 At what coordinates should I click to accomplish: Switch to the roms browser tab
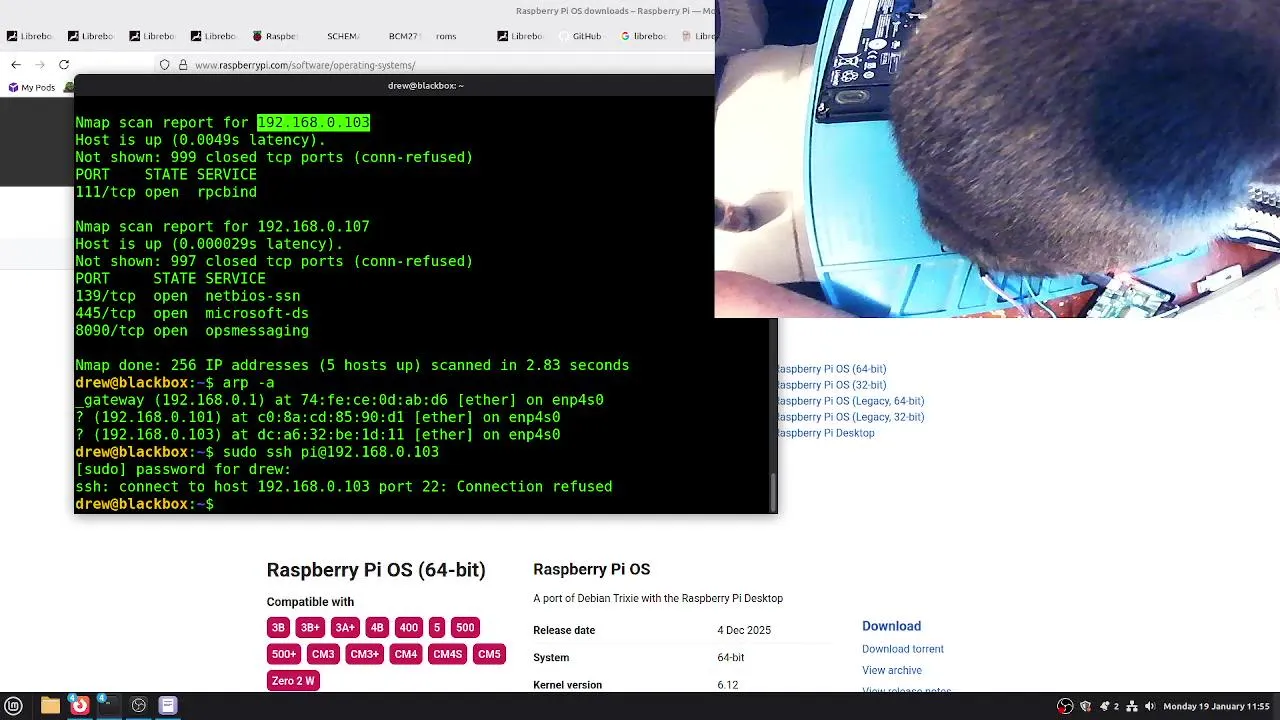(x=446, y=36)
